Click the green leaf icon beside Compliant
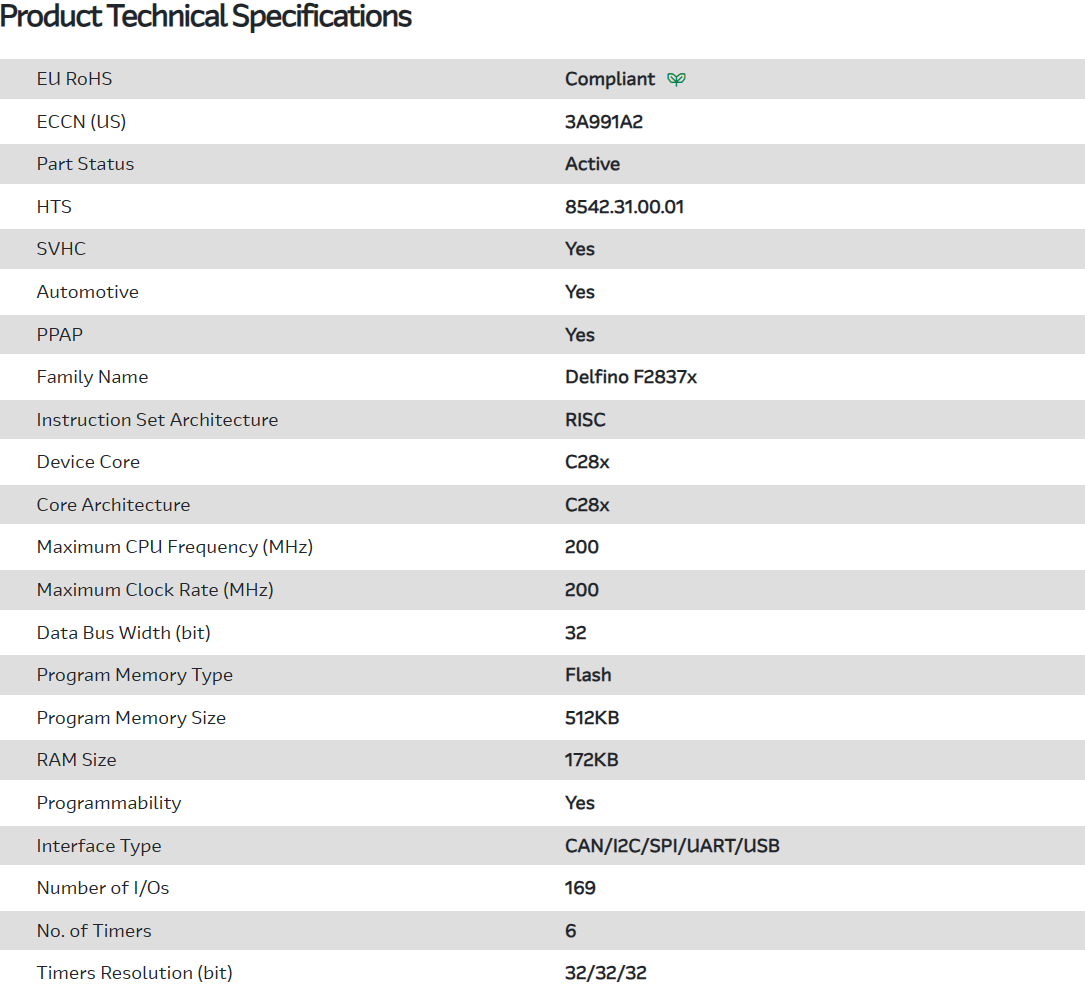The width and height of the screenshot is (1085, 992). click(677, 79)
